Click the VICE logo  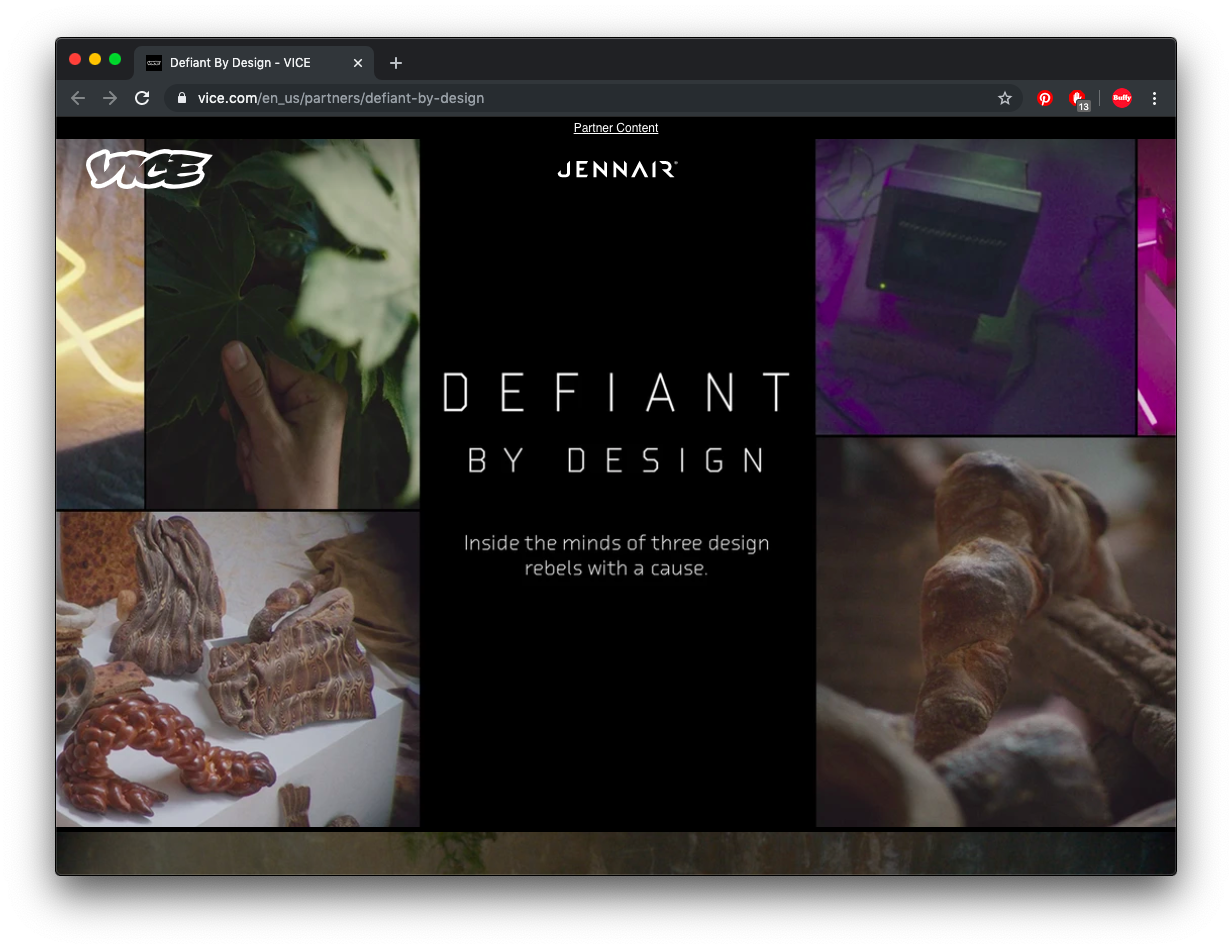(x=148, y=169)
